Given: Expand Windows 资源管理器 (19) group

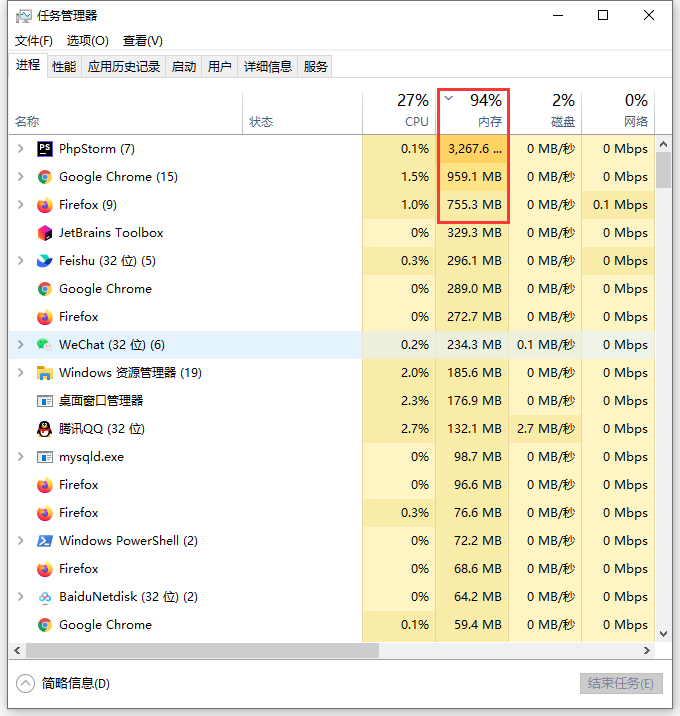Looking at the screenshot, I should [x=21, y=373].
